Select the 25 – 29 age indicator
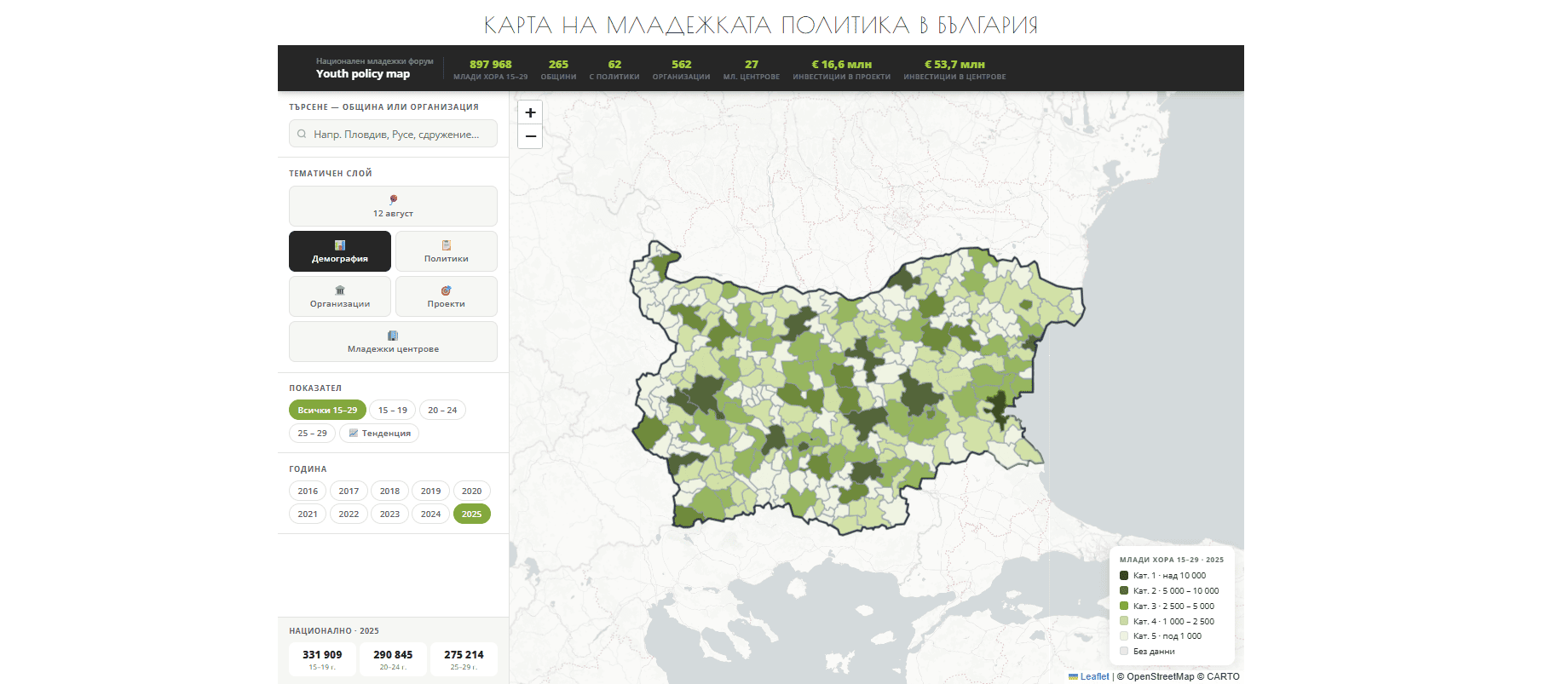 [x=312, y=433]
